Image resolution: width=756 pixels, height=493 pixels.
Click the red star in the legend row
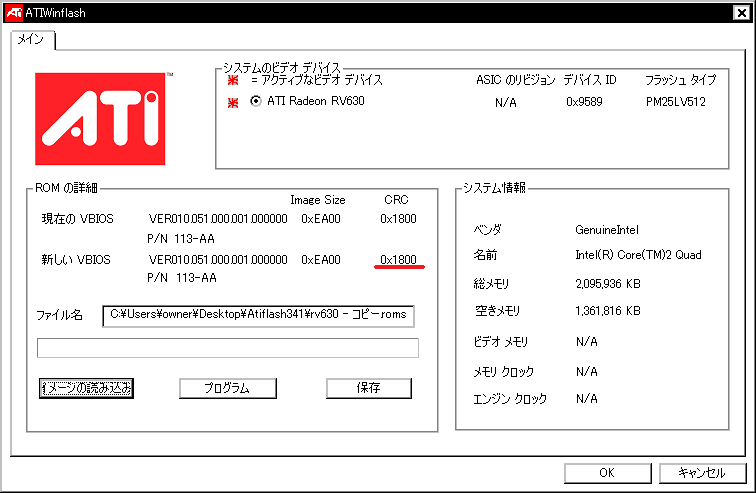pos(233,80)
